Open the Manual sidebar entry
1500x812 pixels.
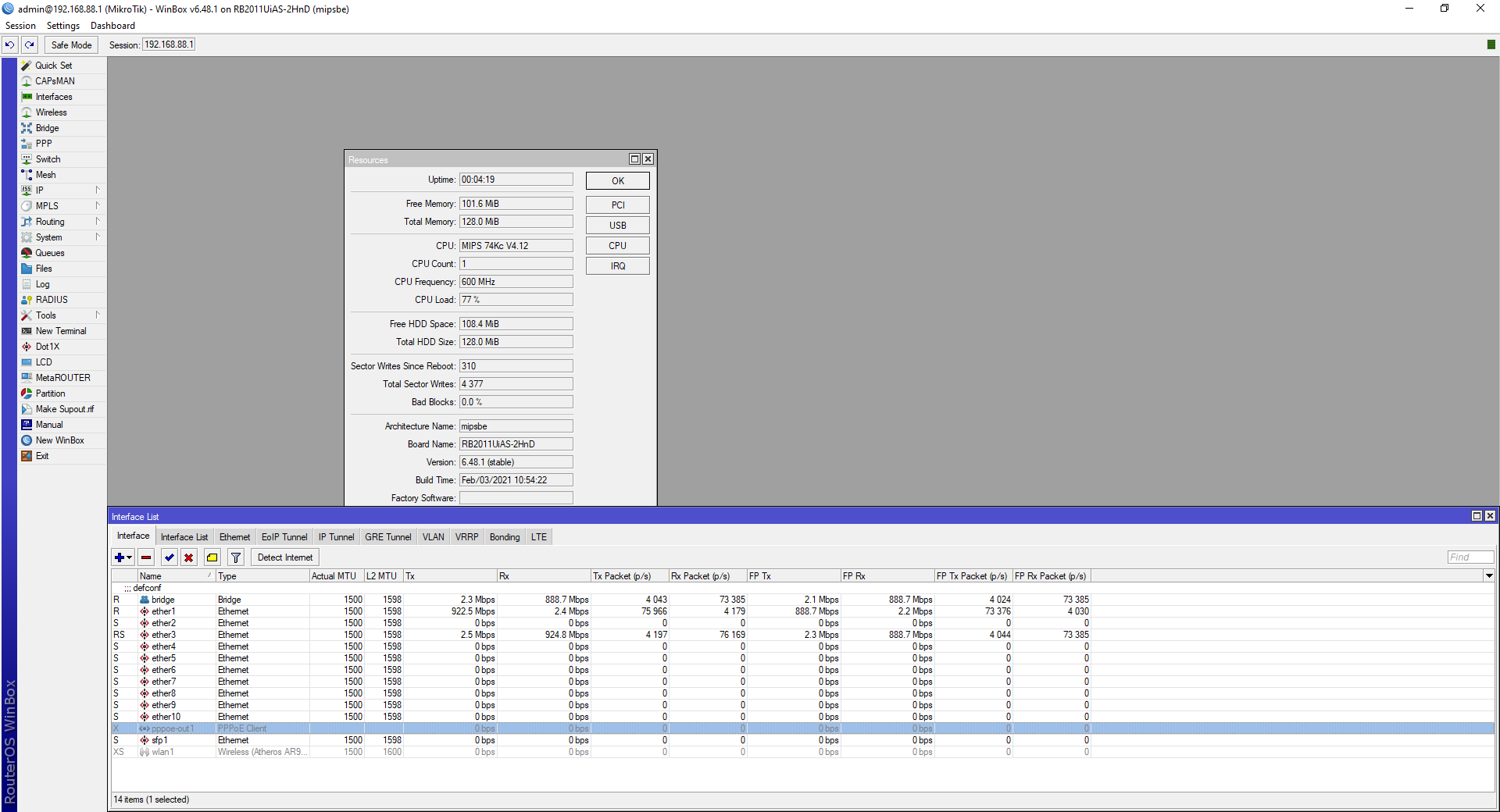pyautogui.click(x=62, y=425)
